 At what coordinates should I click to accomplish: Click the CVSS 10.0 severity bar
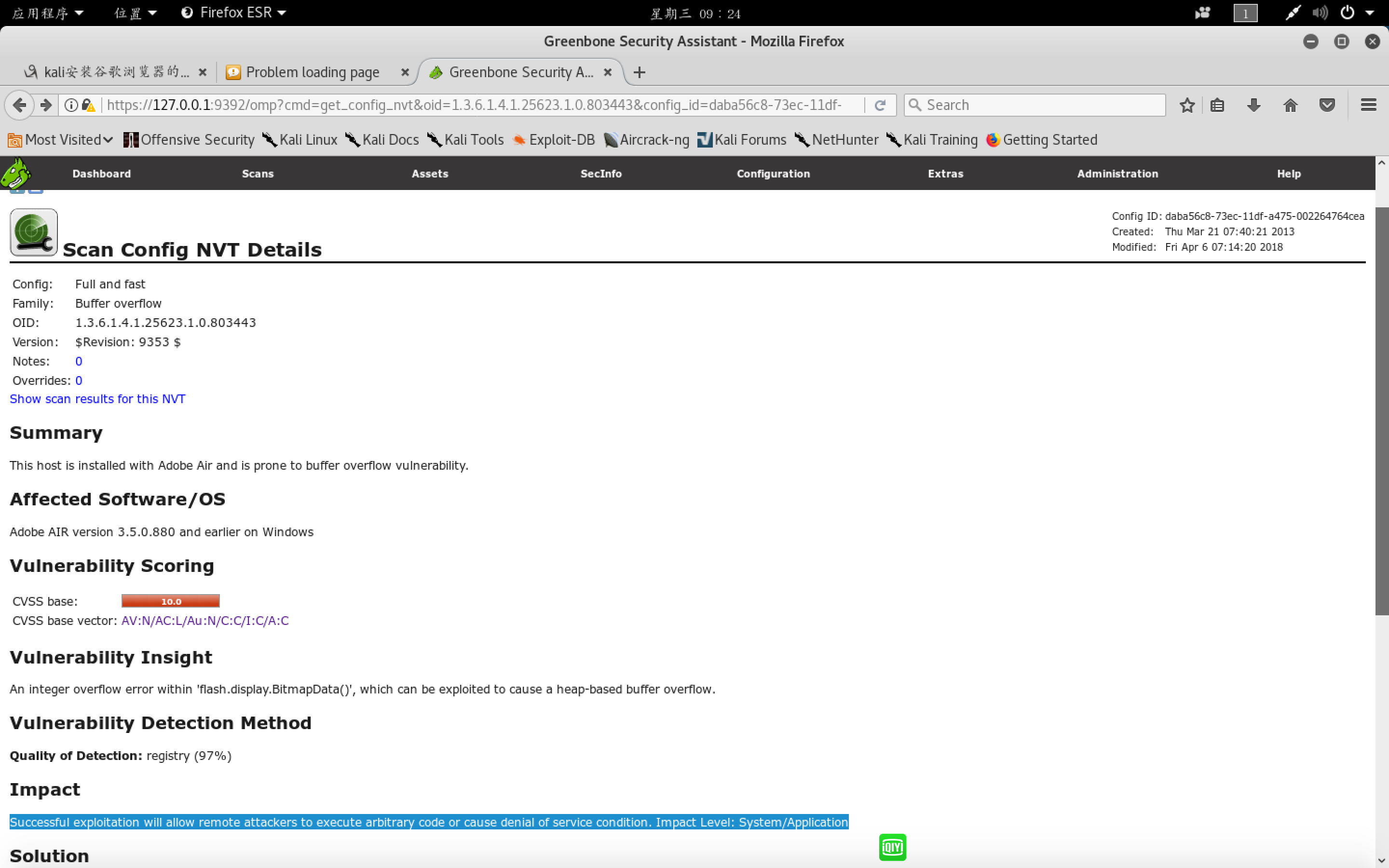pos(170,601)
